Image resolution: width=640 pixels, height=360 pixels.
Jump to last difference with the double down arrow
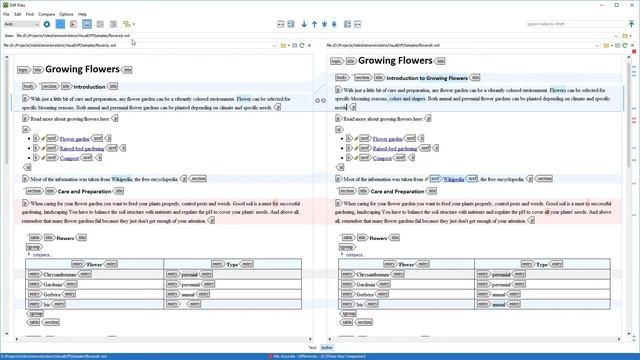coord(324,24)
